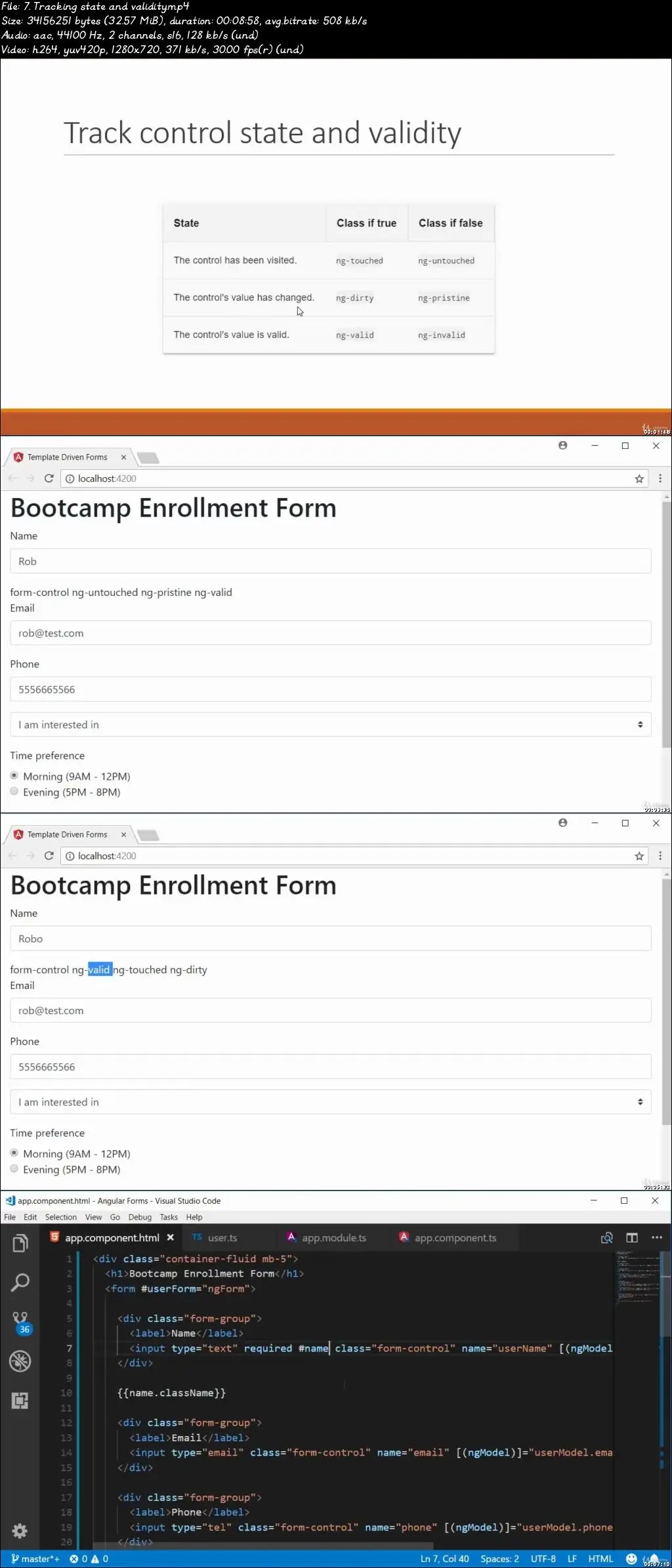Click the Name field containing 'Robo'
The image size is (672, 1568).
click(331, 939)
